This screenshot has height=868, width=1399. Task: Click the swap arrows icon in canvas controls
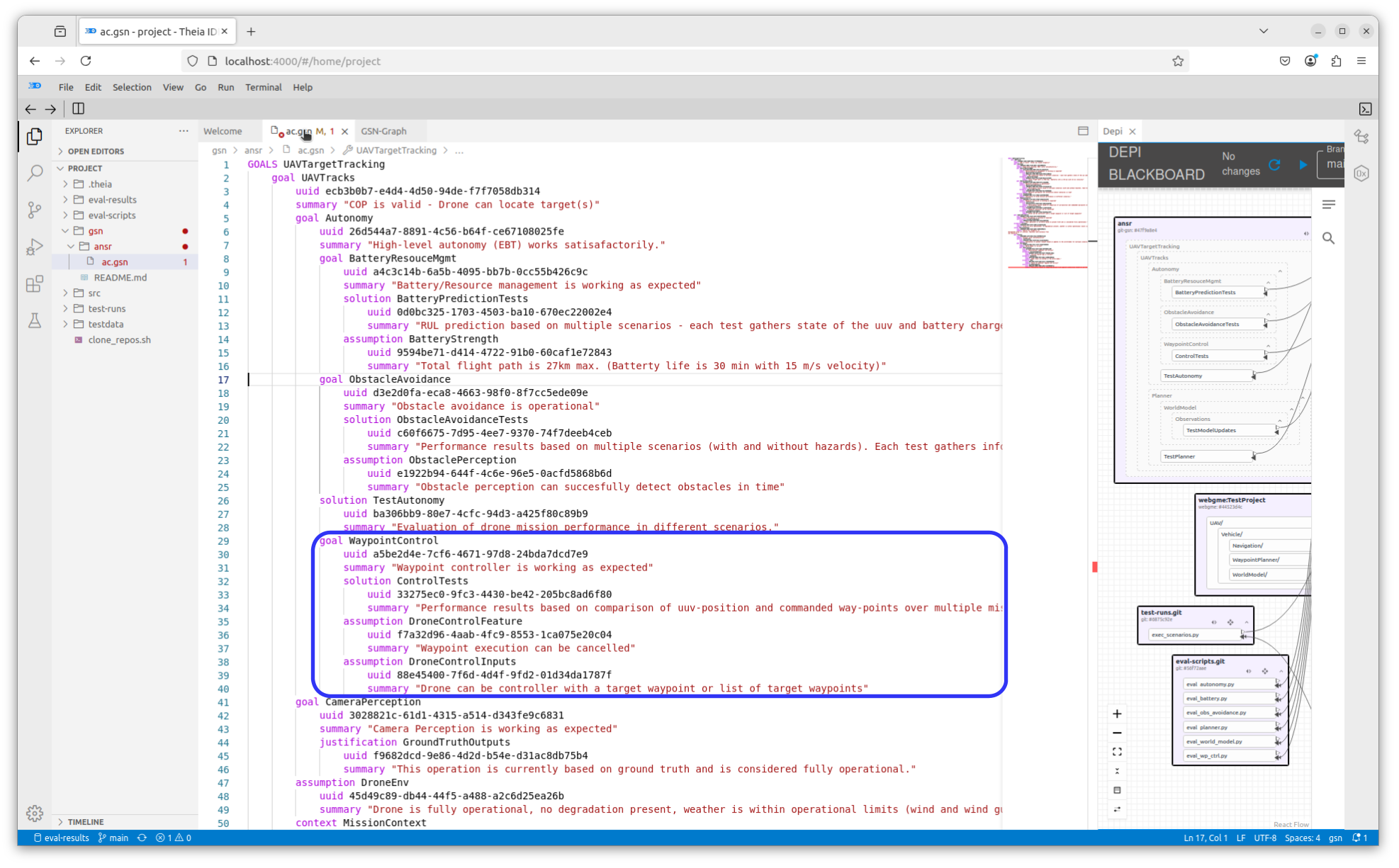coord(1117,810)
